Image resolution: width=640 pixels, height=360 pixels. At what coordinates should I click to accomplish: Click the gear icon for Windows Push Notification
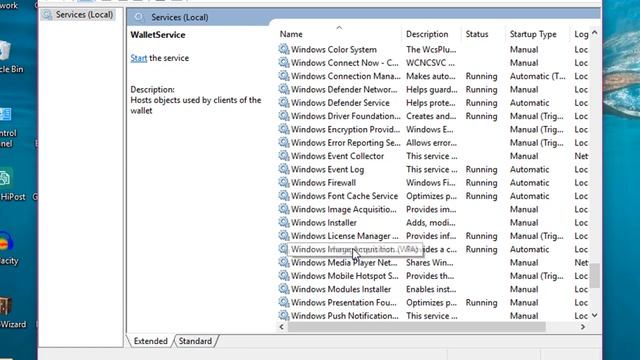[x=284, y=315]
